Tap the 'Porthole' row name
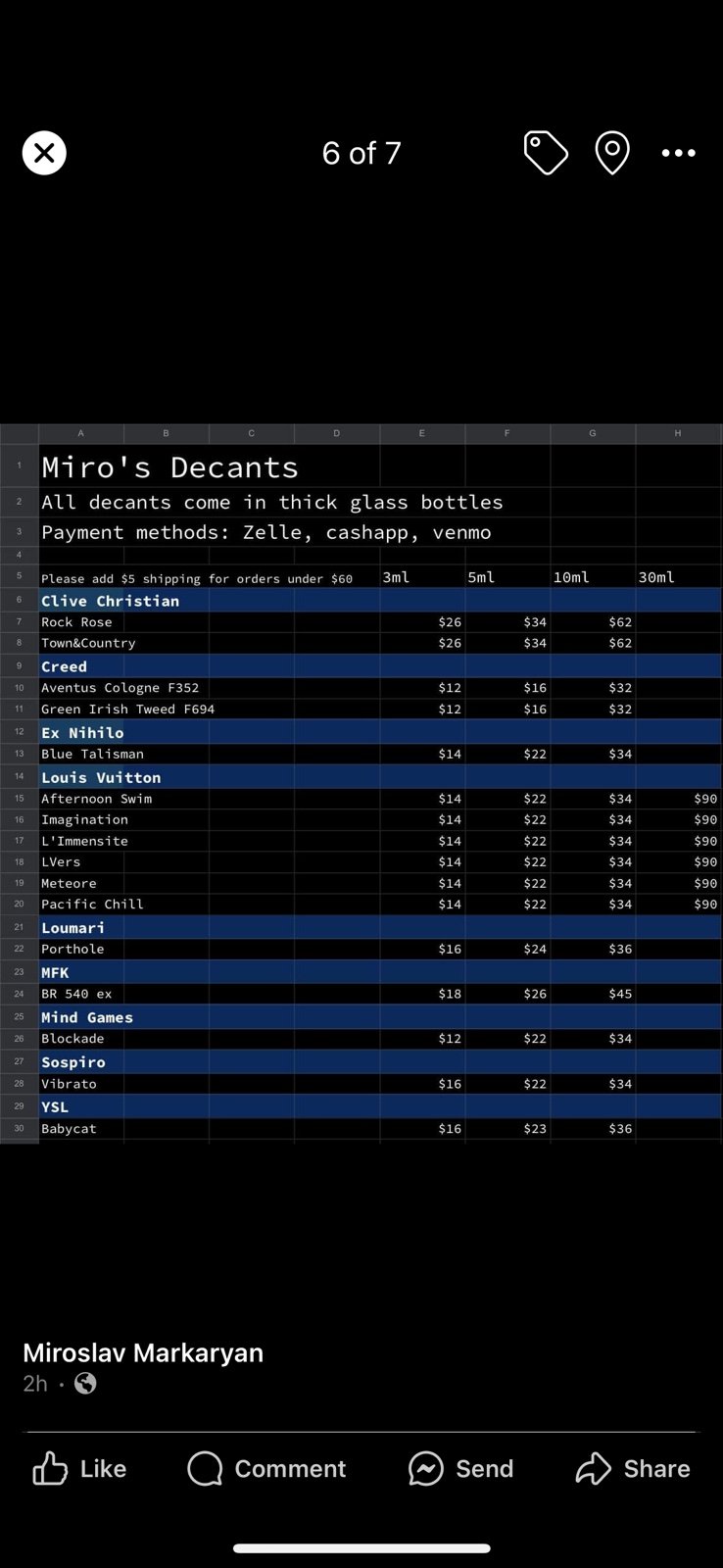Image resolution: width=723 pixels, height=1568 pixels. [x=72, y=949]
